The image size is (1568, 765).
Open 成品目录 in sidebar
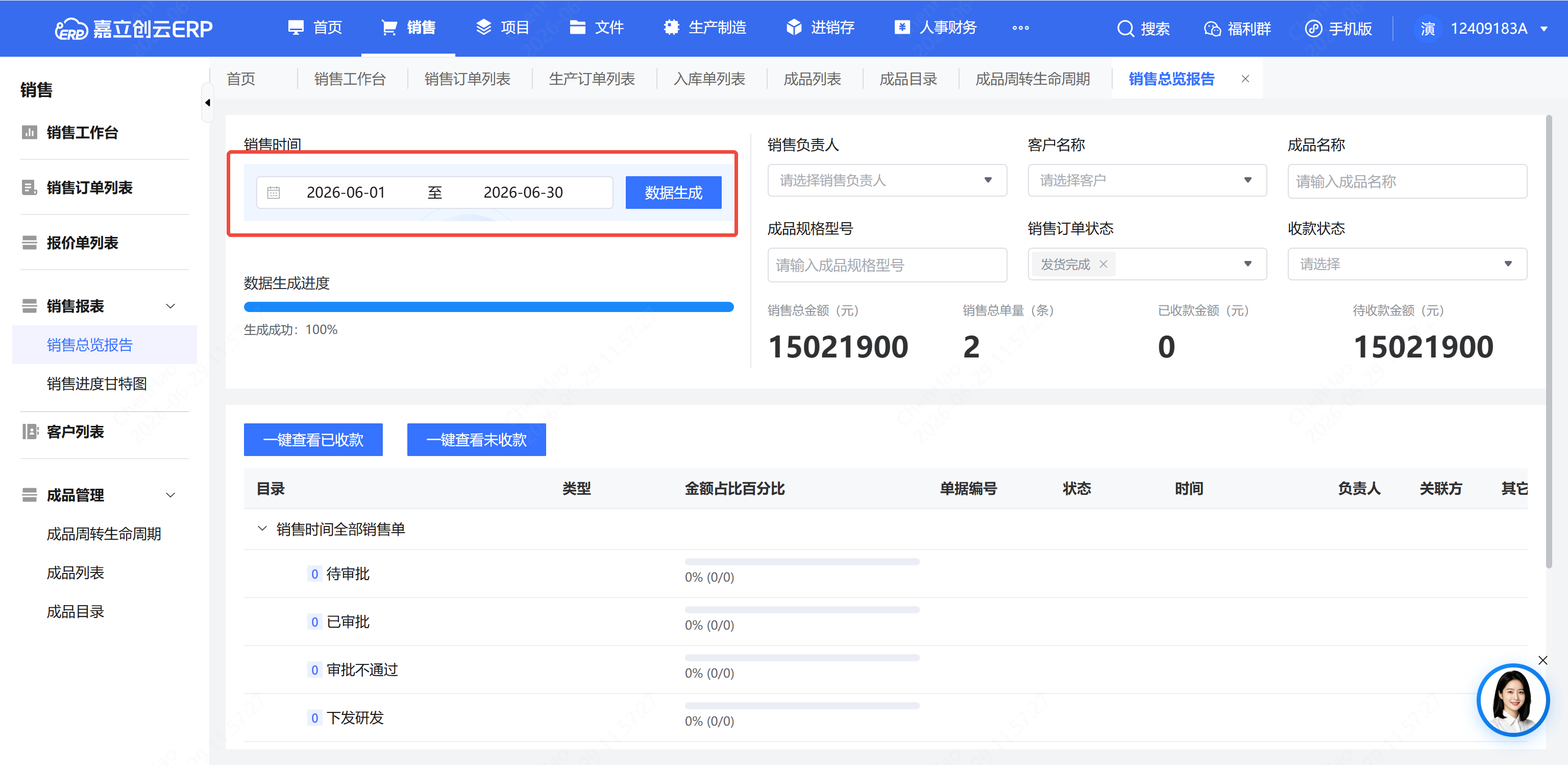76,611
